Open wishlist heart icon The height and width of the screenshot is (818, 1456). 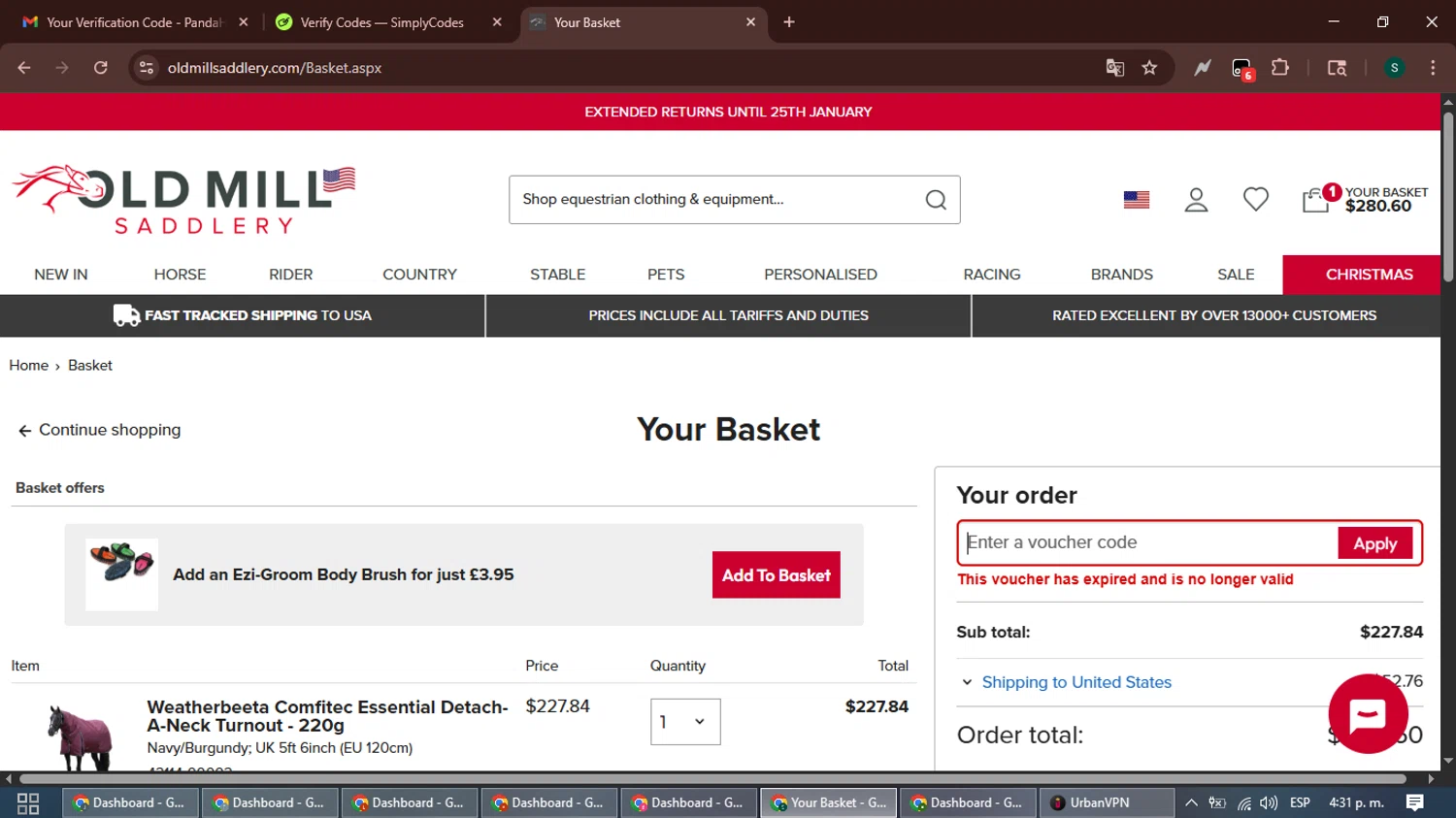[1256, 199]
